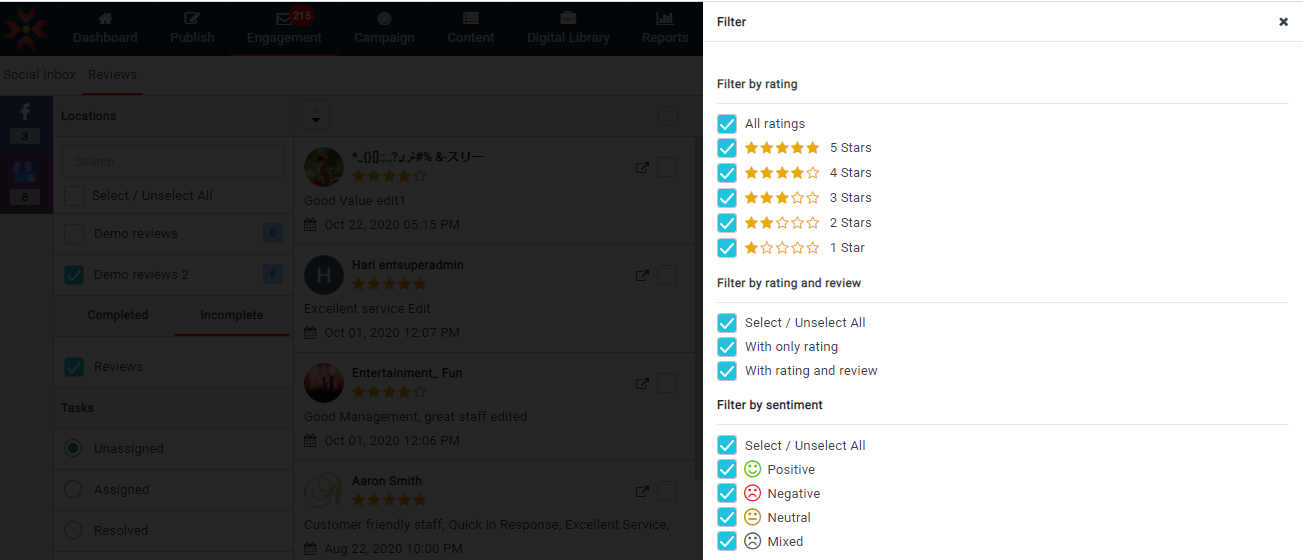
Task: Open external link for Entertainment_ Fun review
Action: coord(643,383)
